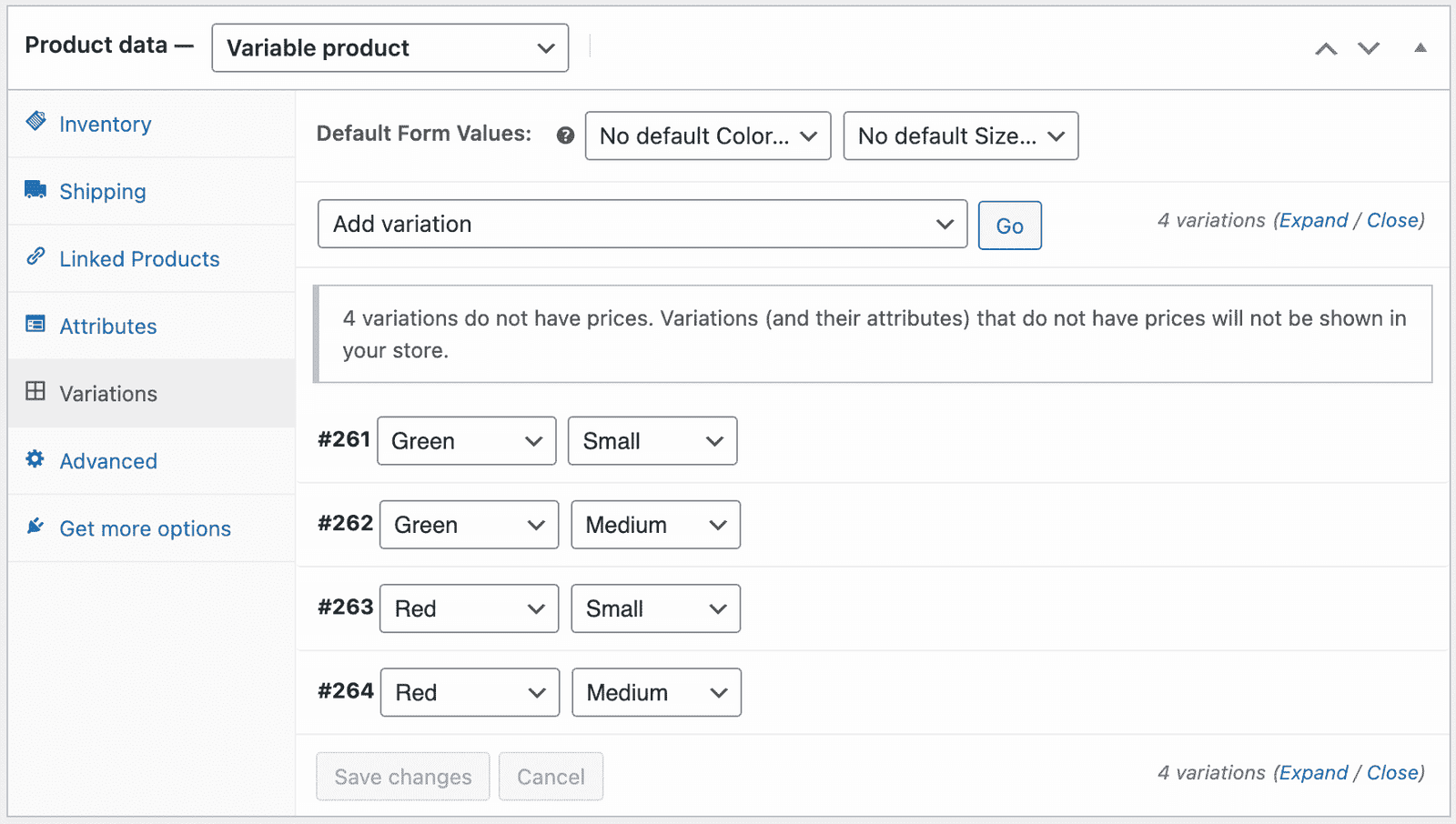Click the Attributes list icon
The width and height of the screenshot is (1456, 824).
35,324
